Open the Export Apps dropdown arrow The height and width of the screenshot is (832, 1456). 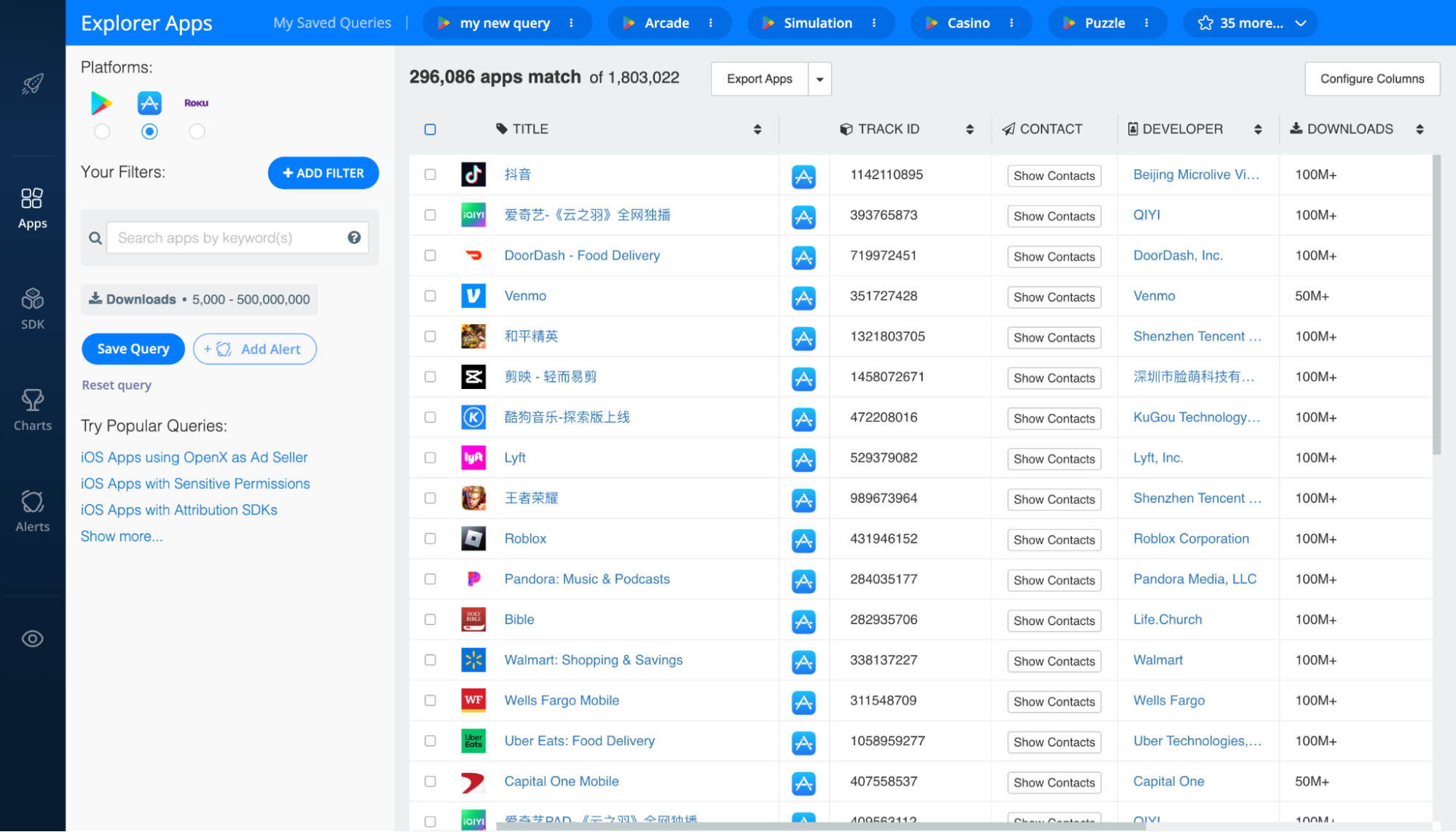pyautogui.click(x=819, y=79)
